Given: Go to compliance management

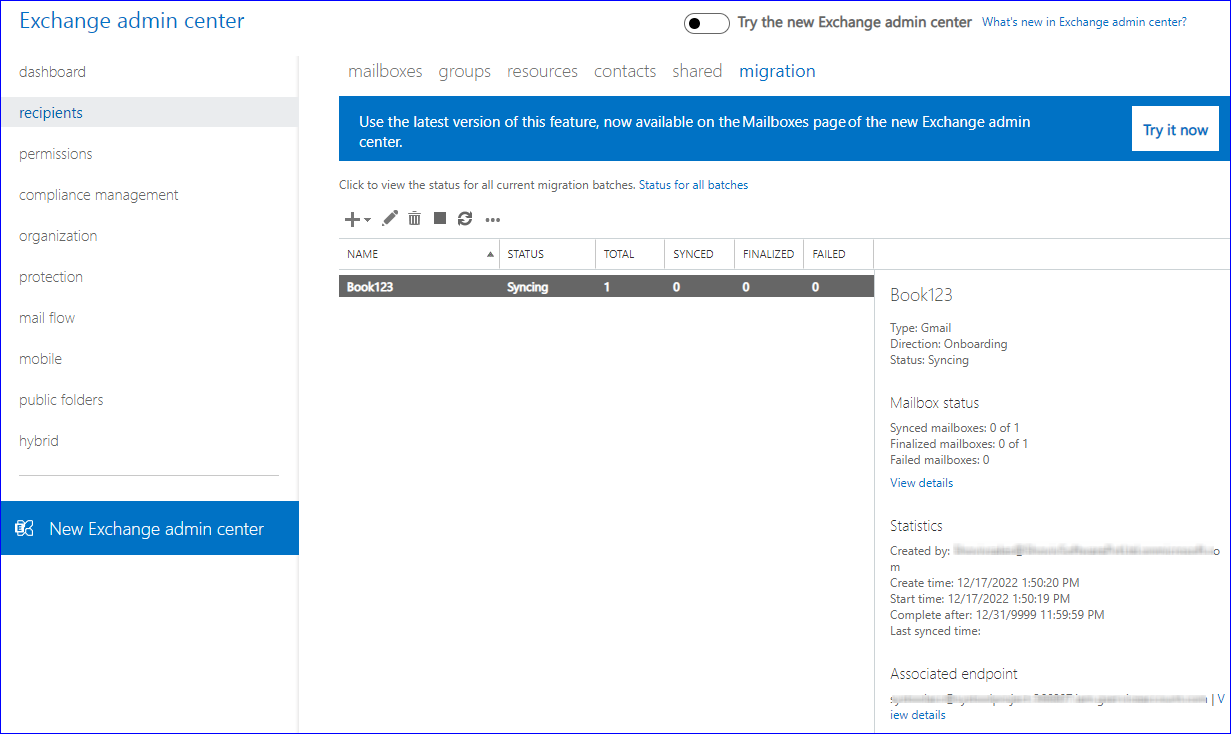Looking at the screenshot, I should click(99, 195).
